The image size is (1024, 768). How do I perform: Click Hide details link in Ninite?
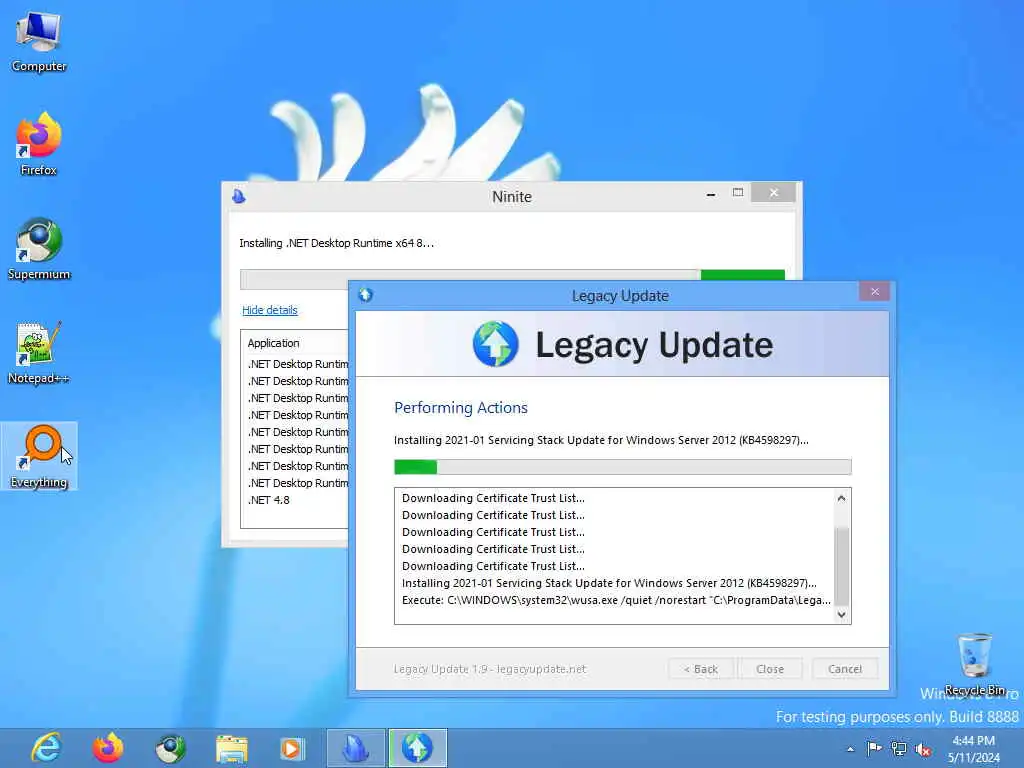(270, 310)
